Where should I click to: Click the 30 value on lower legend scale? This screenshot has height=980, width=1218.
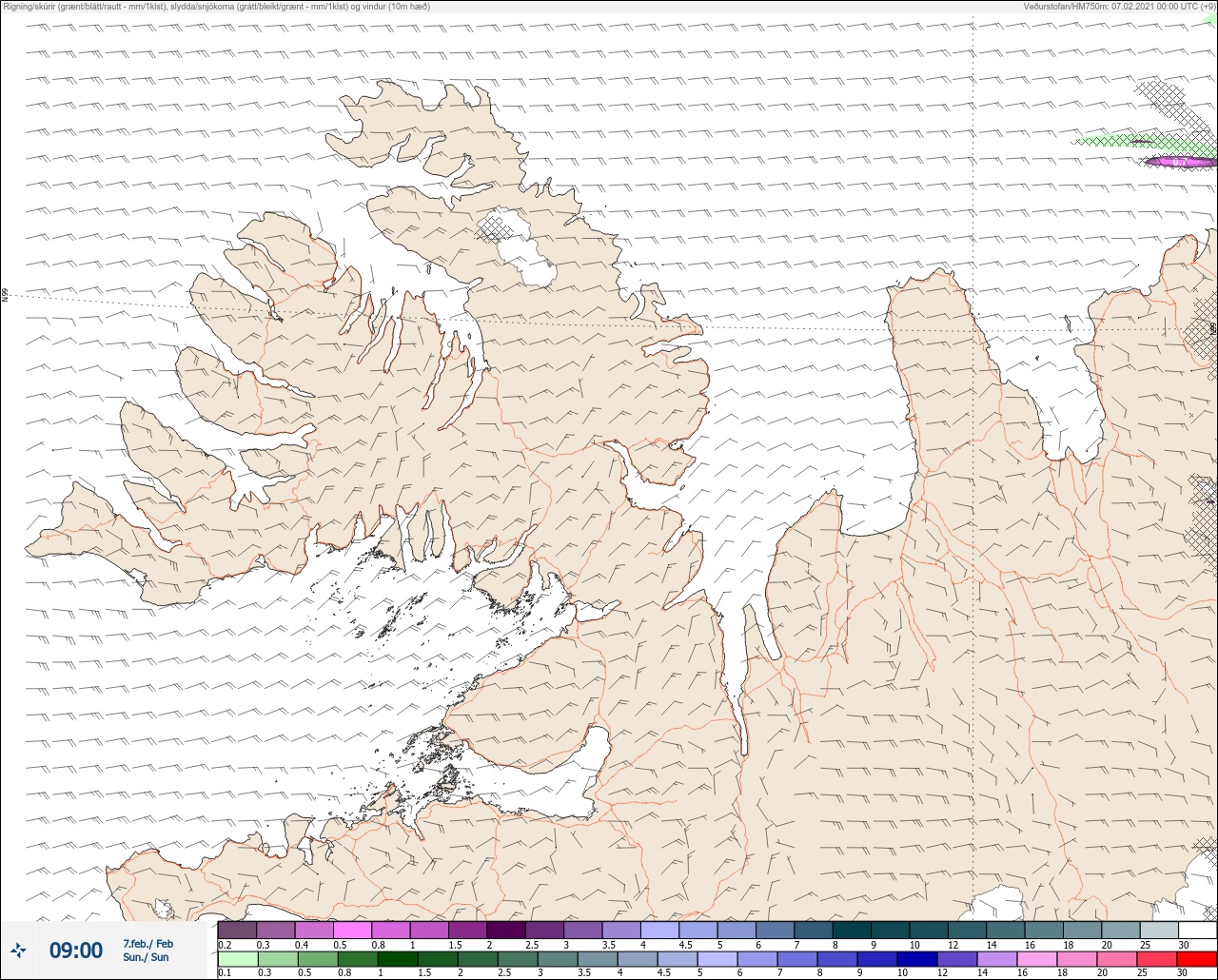(1183, 973)
